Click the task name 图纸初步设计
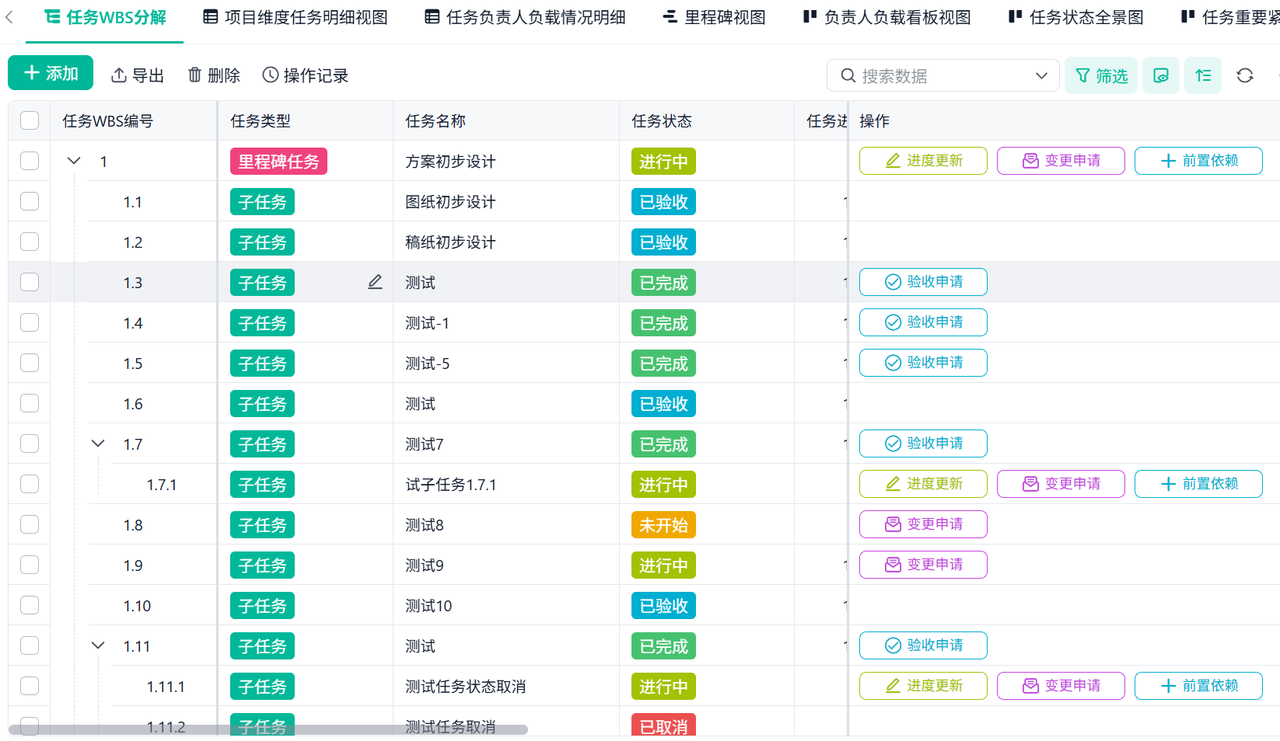Image resolution: width=1280 pixels, height=741 pixels. click(x=450, y=202)
